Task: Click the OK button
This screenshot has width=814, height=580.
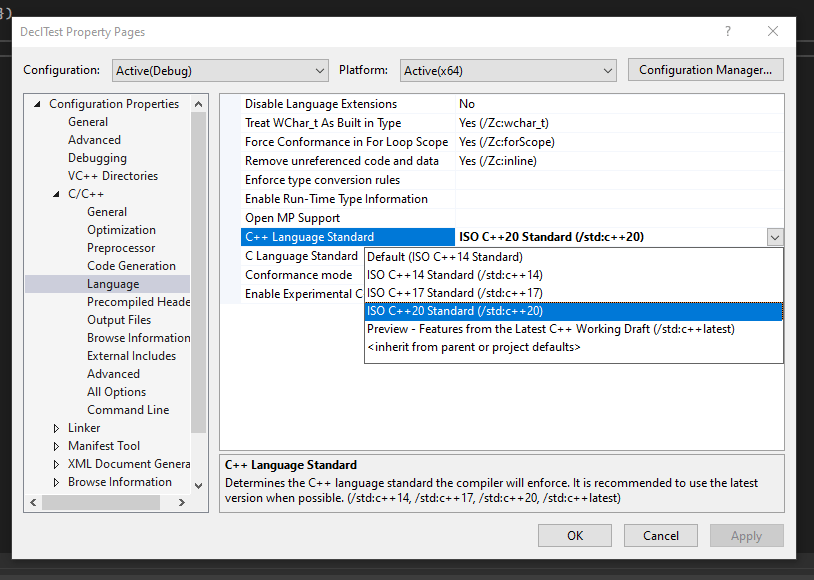Action: pyautogui.click(x=574, y=535)
